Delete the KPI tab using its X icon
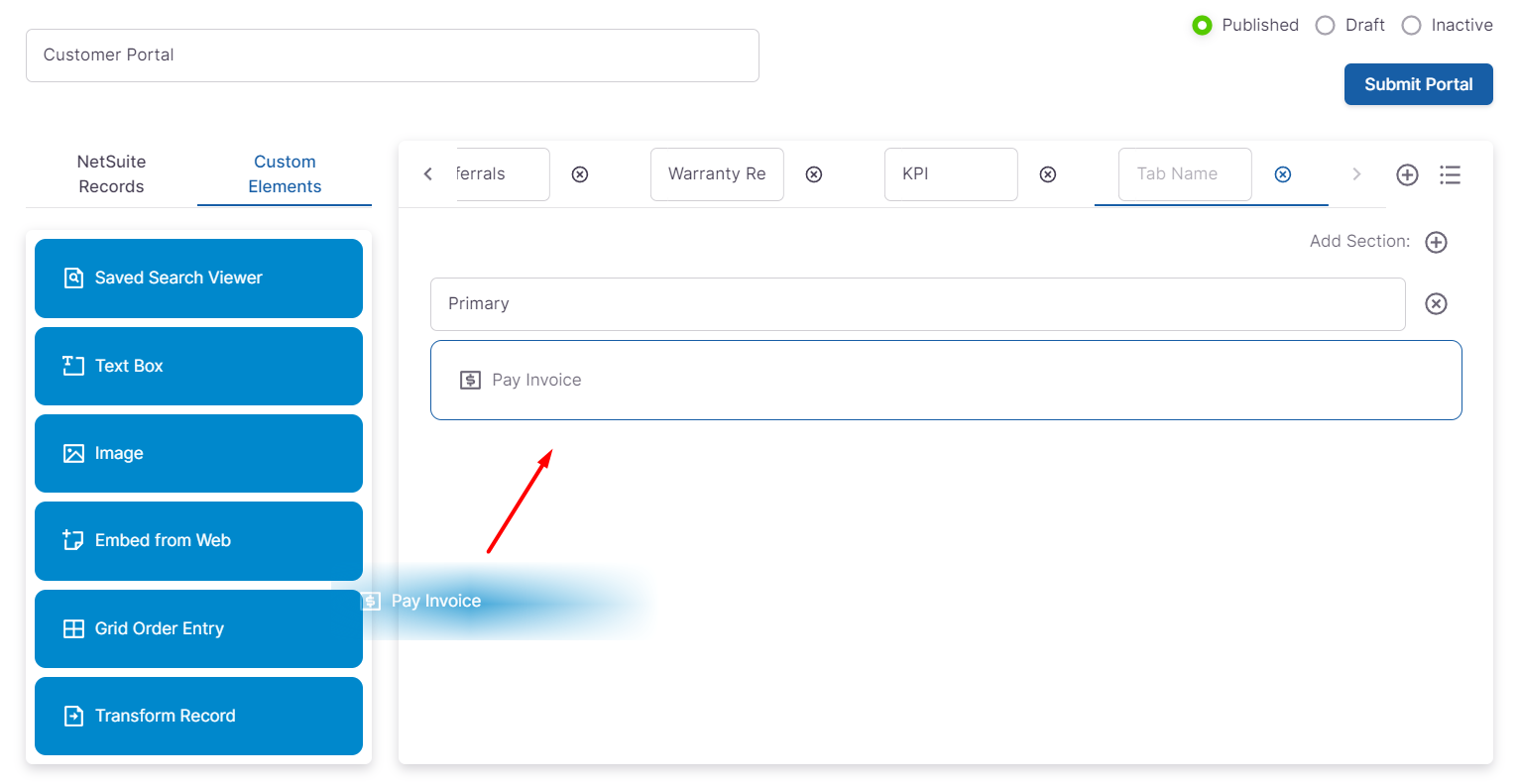 point(1047,174)
